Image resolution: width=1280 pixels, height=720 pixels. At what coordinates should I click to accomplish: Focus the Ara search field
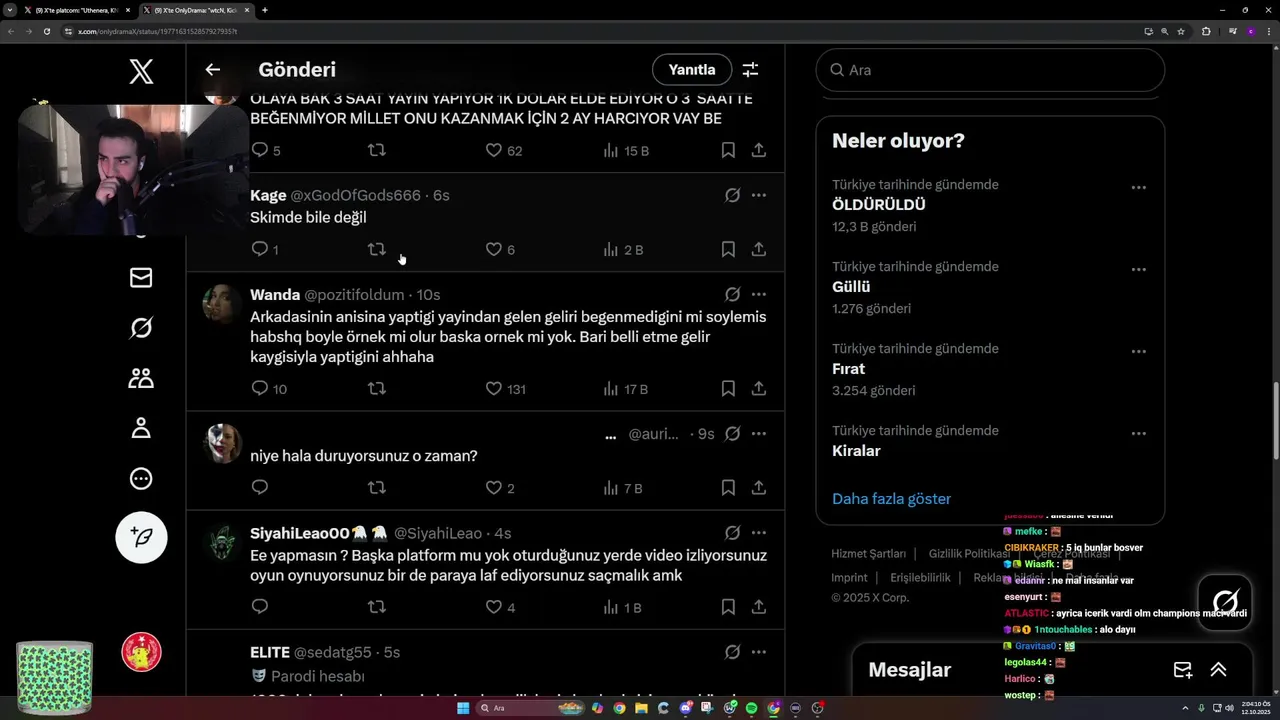click(x=990, y=70)
